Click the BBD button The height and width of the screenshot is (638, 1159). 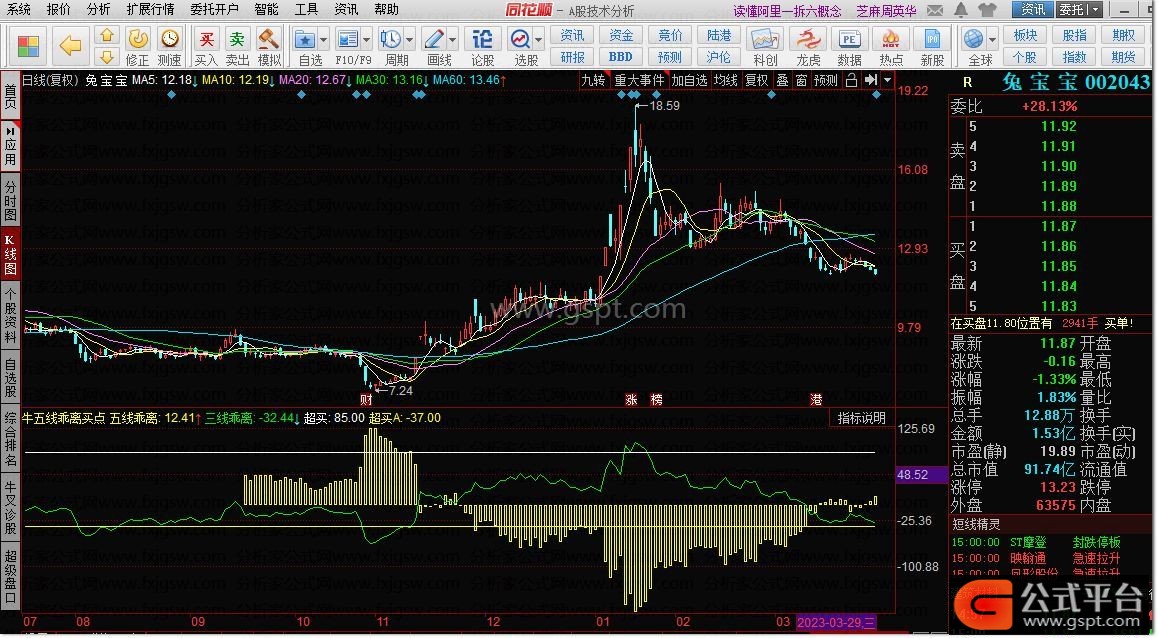tap(621, 57)
